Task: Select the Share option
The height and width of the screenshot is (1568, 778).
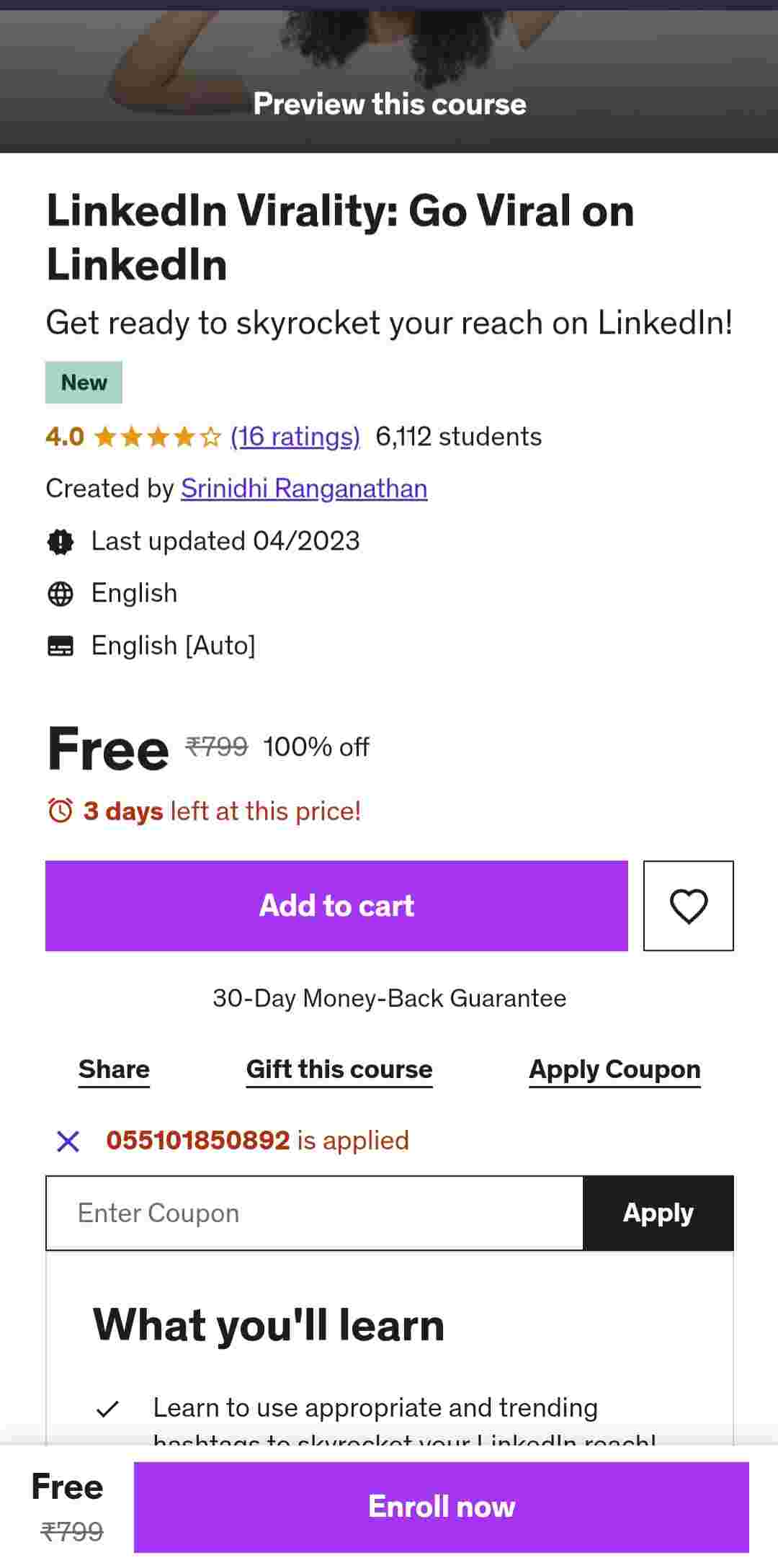Action: coord(114,1069)
